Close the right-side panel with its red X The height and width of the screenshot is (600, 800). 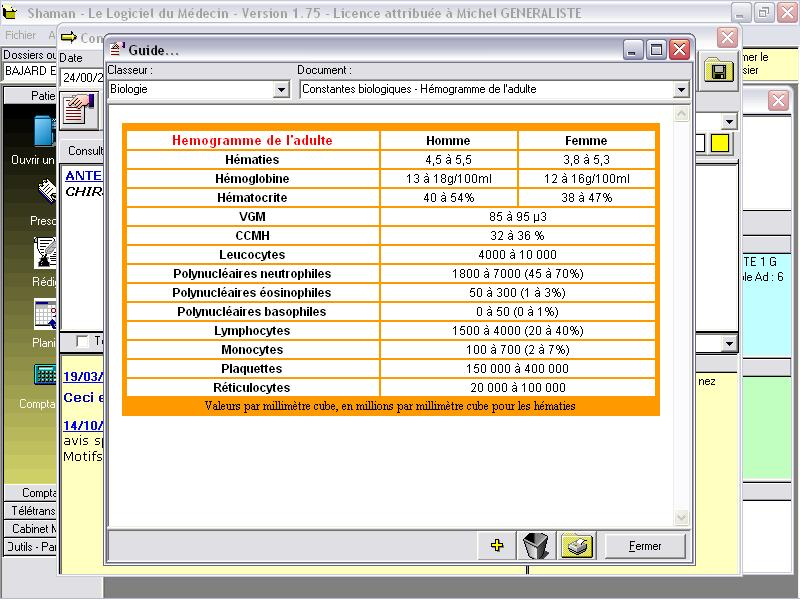778,101
